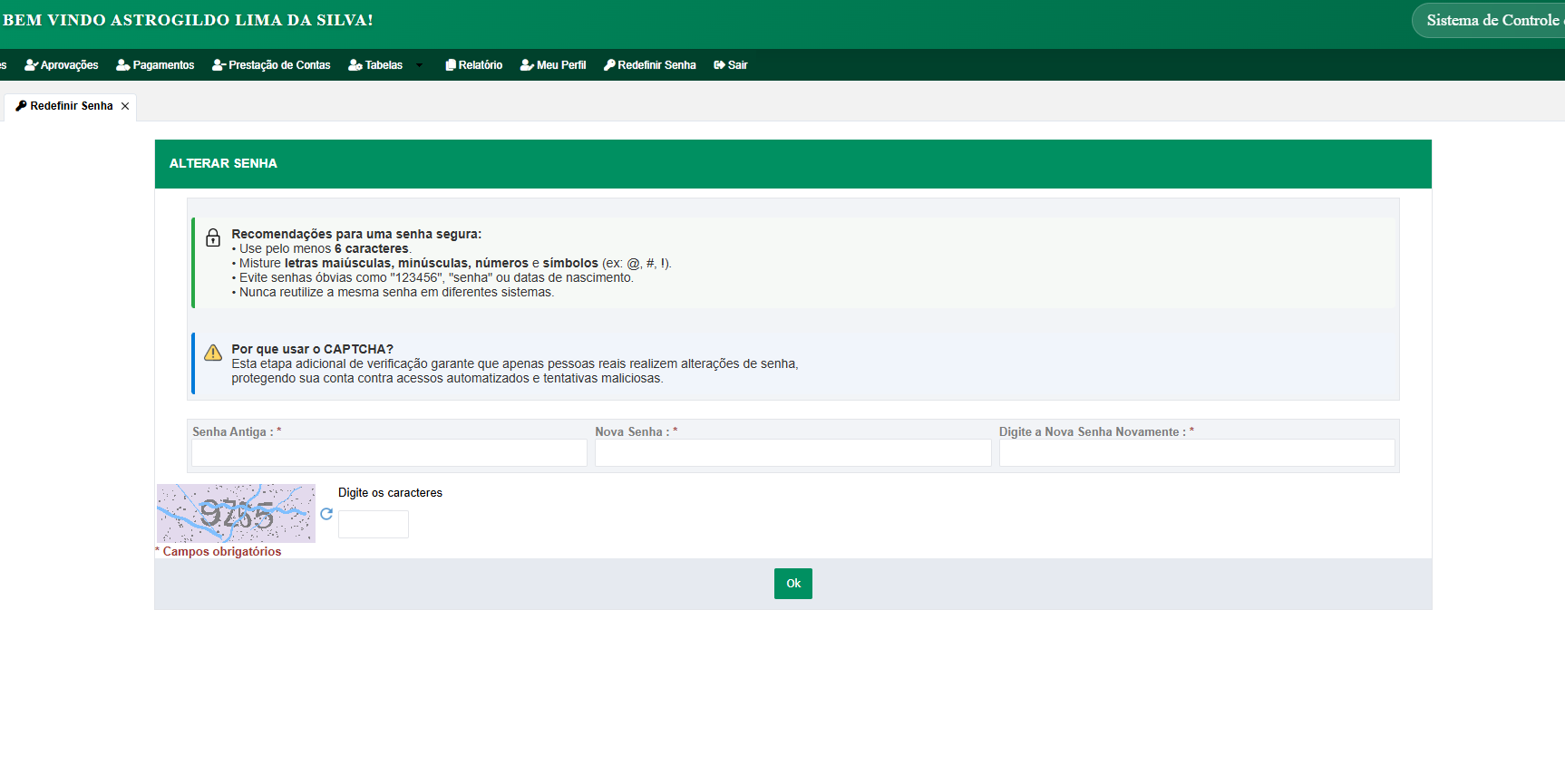Log out with Sair
The image size is (1565, 784).
[731, 65]
